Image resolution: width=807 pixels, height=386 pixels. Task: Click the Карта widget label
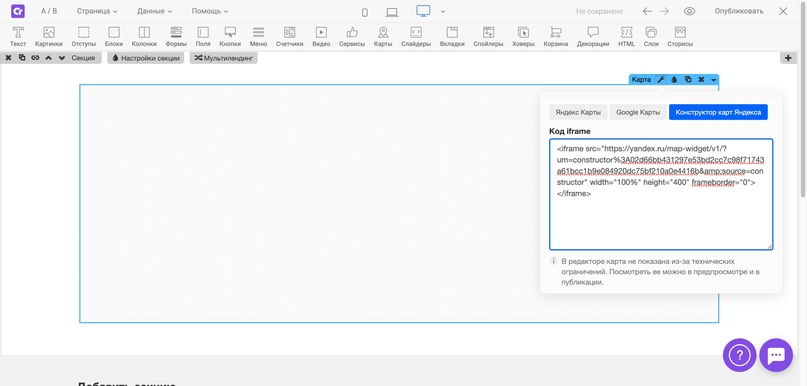tap(641, 80)
